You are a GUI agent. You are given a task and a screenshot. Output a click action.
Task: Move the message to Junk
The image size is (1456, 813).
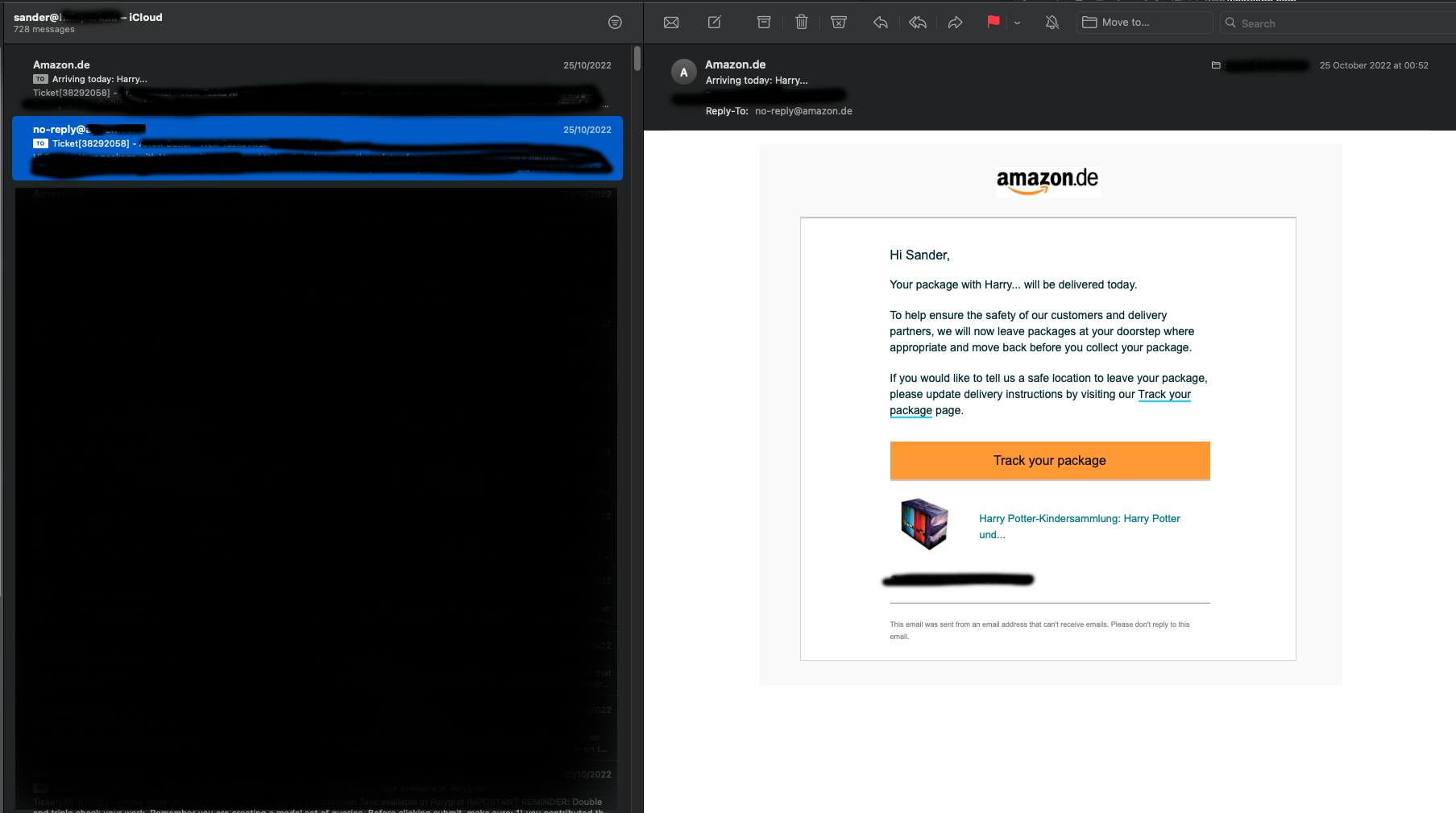pyautogui.click(x=839, y=23)
